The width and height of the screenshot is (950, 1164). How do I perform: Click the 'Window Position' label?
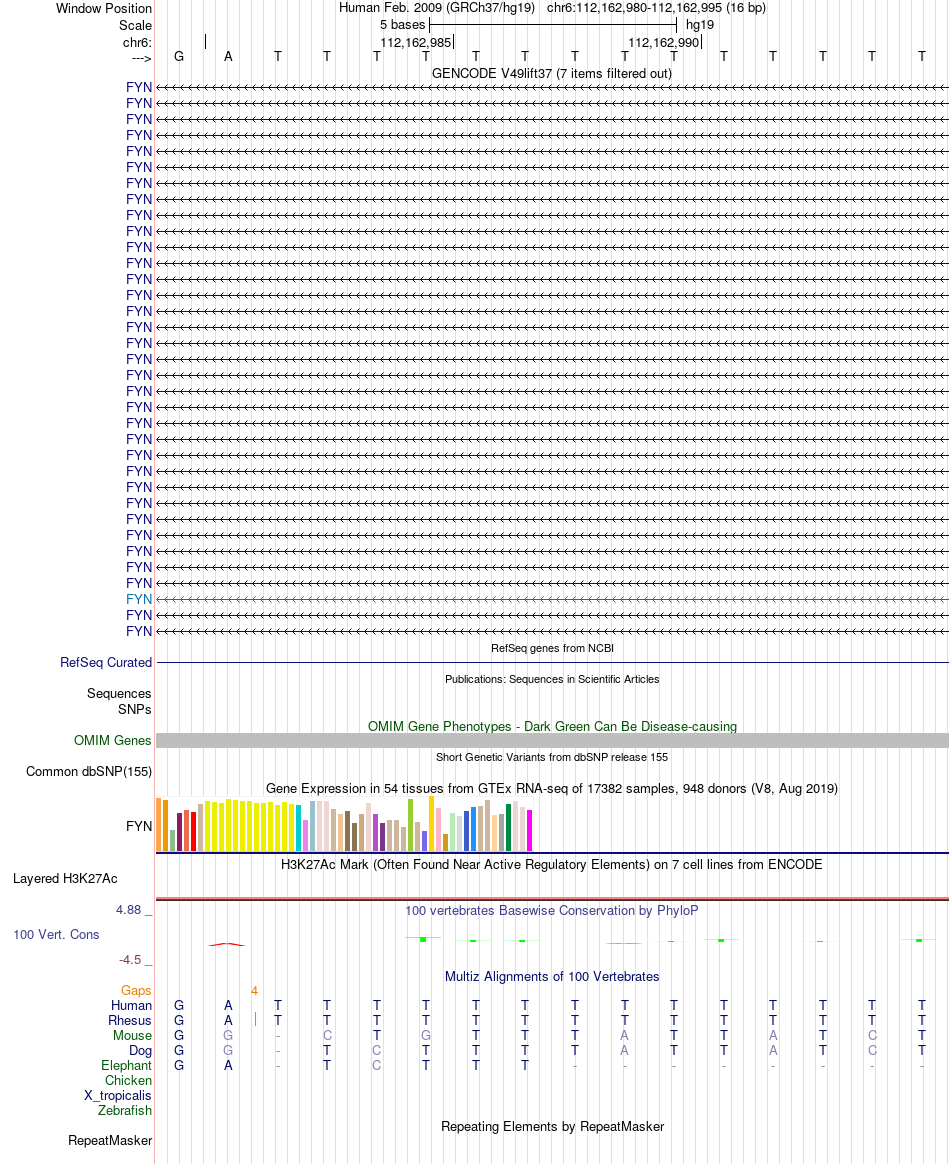coord(104,8)
